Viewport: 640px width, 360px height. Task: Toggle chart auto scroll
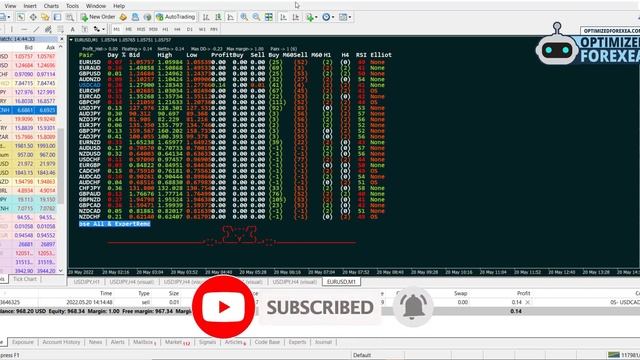283,17
